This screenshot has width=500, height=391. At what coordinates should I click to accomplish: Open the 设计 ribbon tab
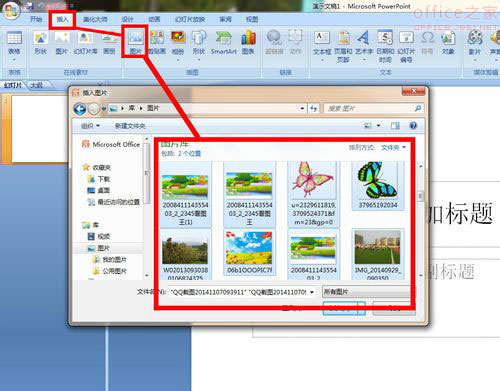coord(127,19)
